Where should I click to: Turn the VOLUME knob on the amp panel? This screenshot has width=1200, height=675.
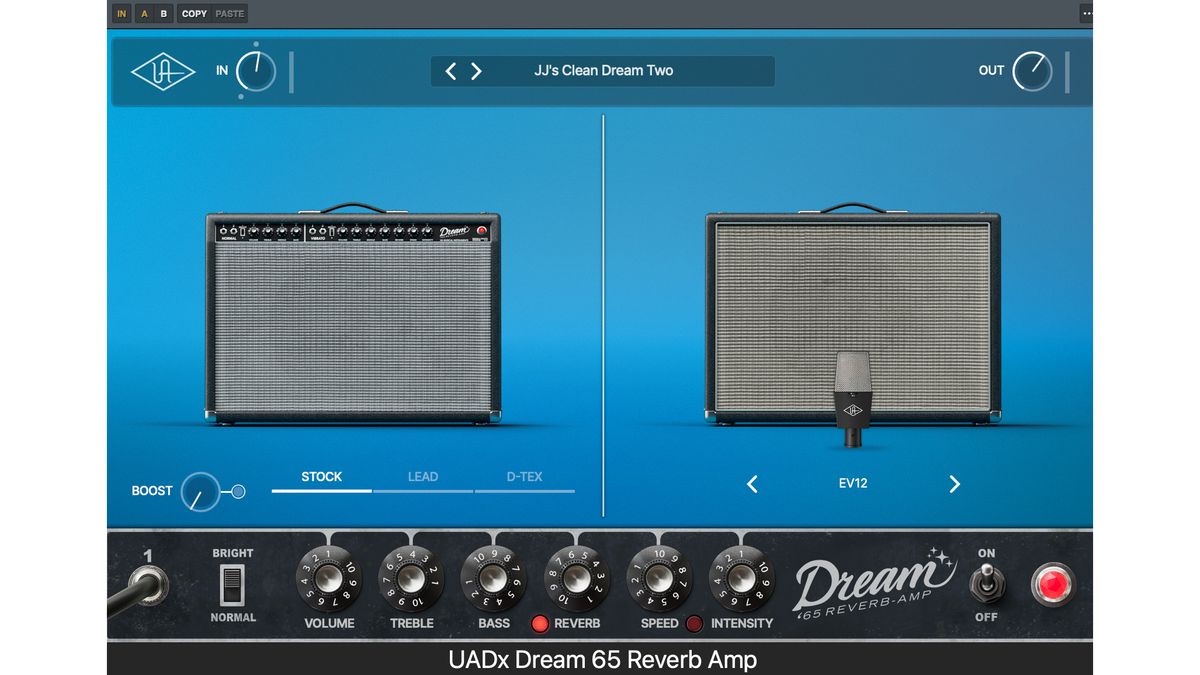(x=328, y=580)
